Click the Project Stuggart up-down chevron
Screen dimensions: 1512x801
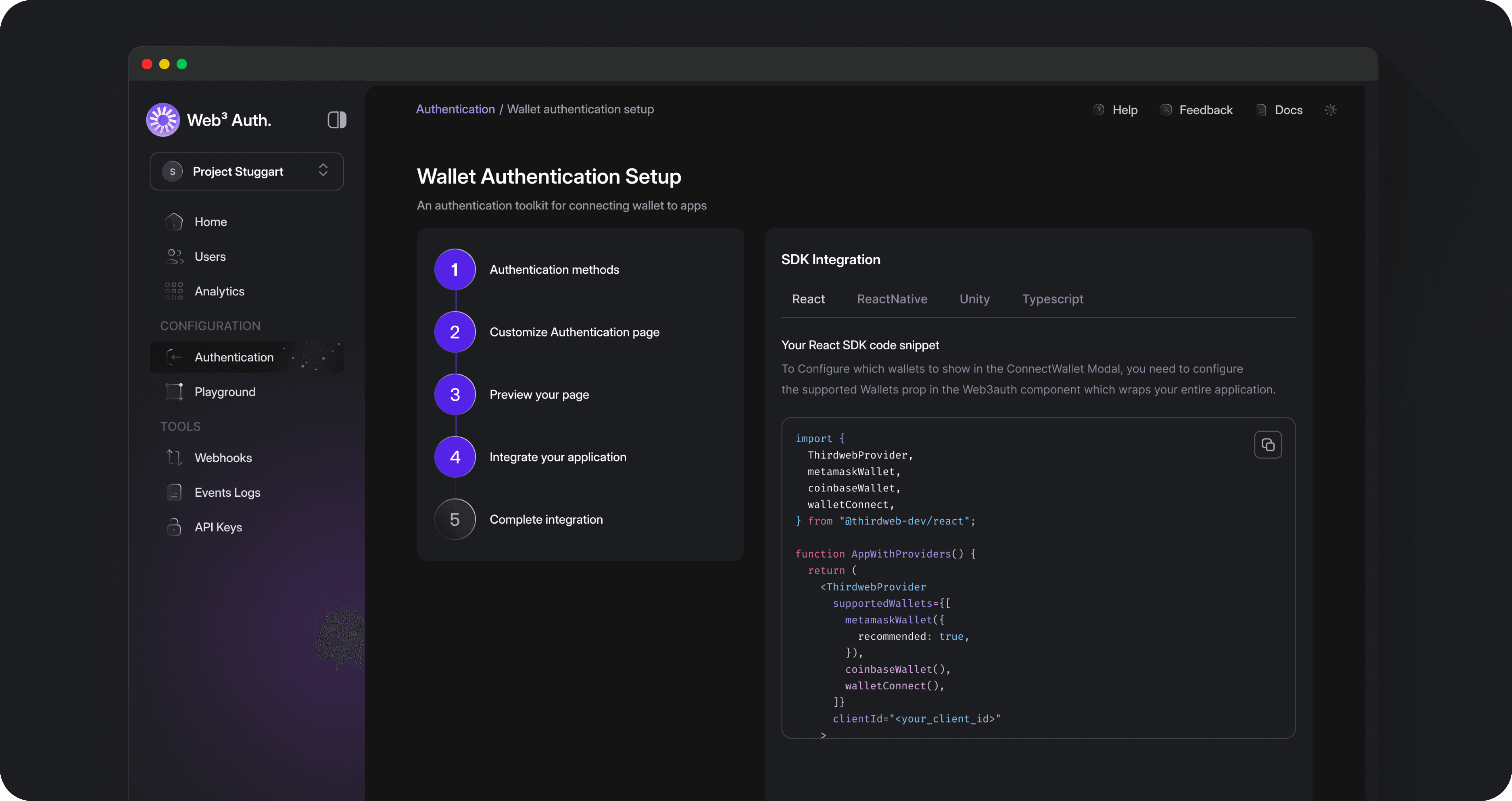[x=323, y=170]
